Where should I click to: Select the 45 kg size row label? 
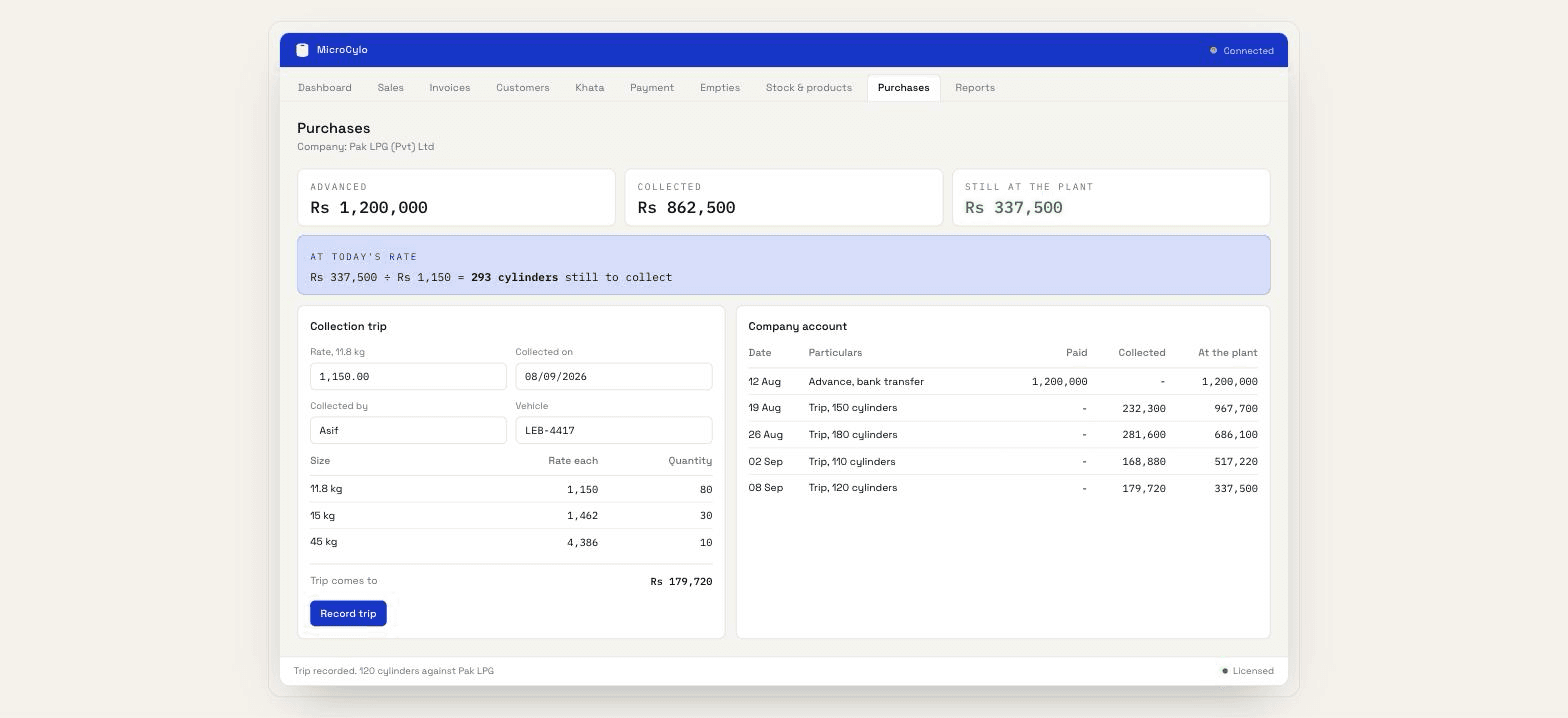[324, 542]
